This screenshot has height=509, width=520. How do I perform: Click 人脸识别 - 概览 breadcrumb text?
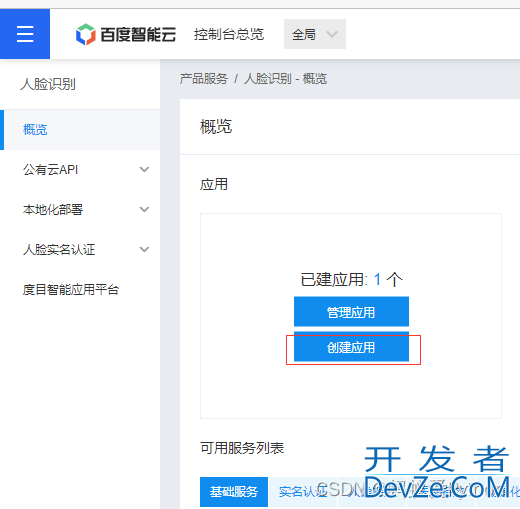285,79
